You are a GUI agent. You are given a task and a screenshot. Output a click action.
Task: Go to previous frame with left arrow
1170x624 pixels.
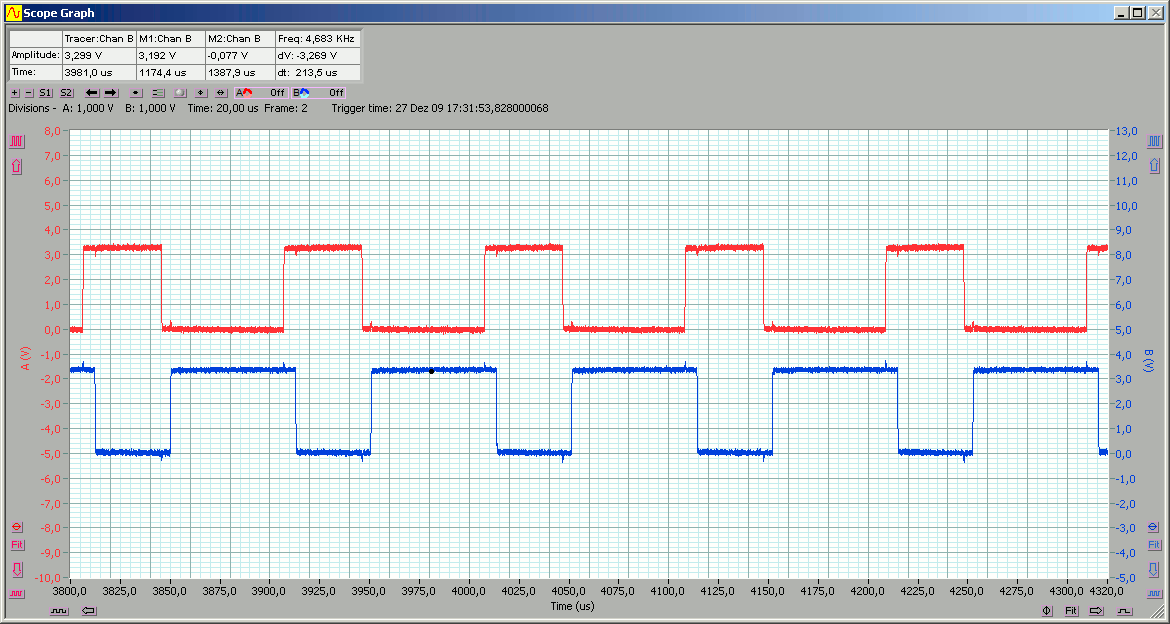(92, 93)
